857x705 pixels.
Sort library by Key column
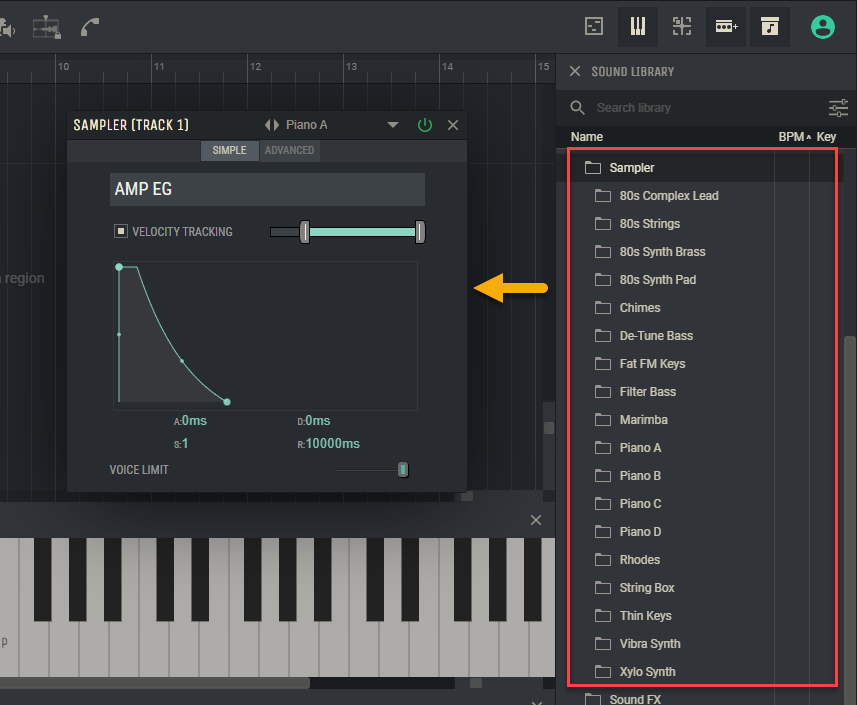(x=826, y=137)
